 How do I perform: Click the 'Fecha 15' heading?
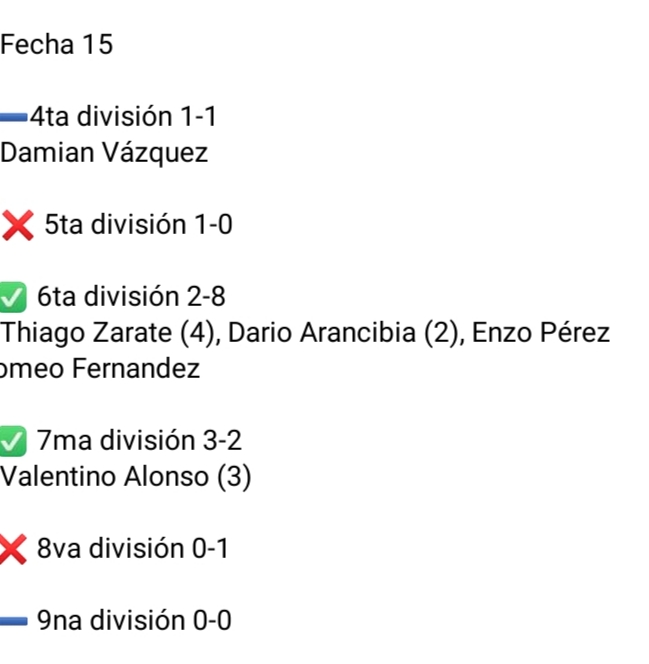click(x=57, y=45)
